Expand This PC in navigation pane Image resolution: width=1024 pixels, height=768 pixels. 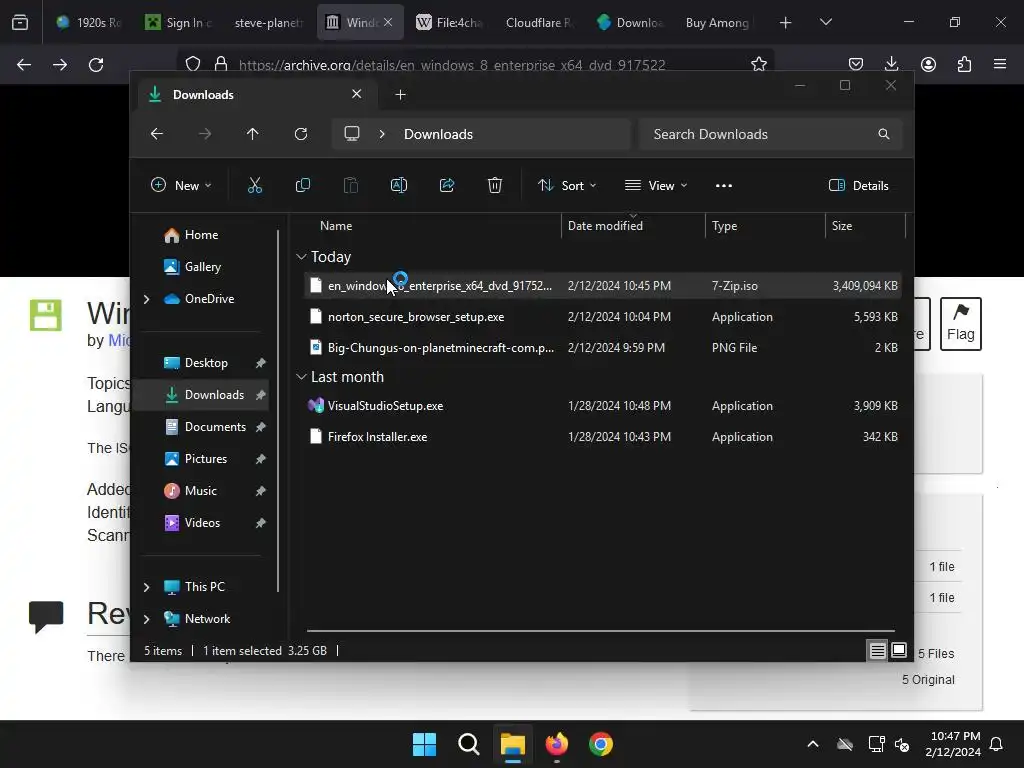146,587
